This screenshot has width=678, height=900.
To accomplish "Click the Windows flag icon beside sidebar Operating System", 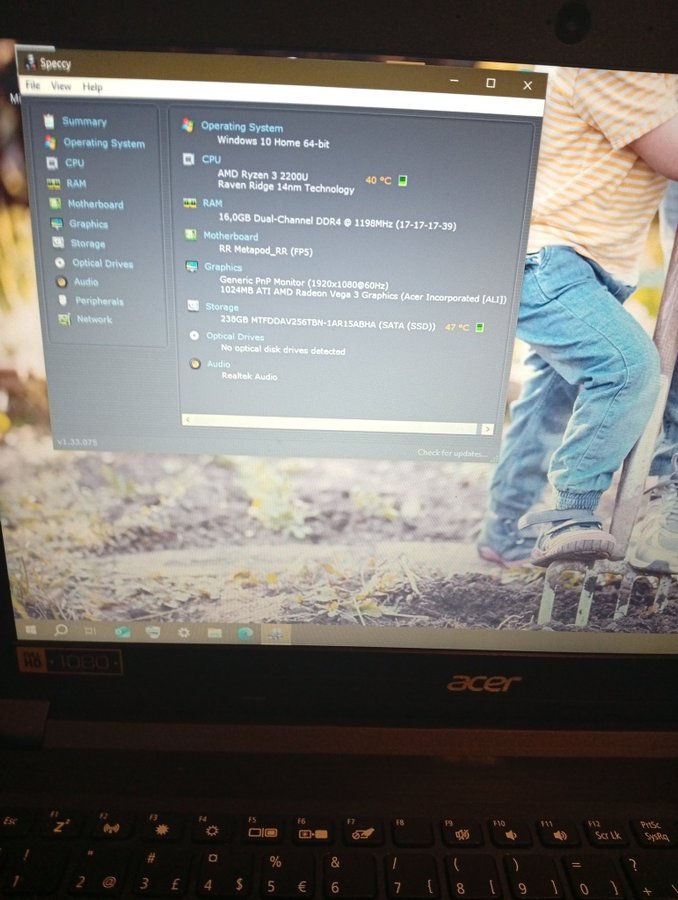I will (x=51, y=142).
